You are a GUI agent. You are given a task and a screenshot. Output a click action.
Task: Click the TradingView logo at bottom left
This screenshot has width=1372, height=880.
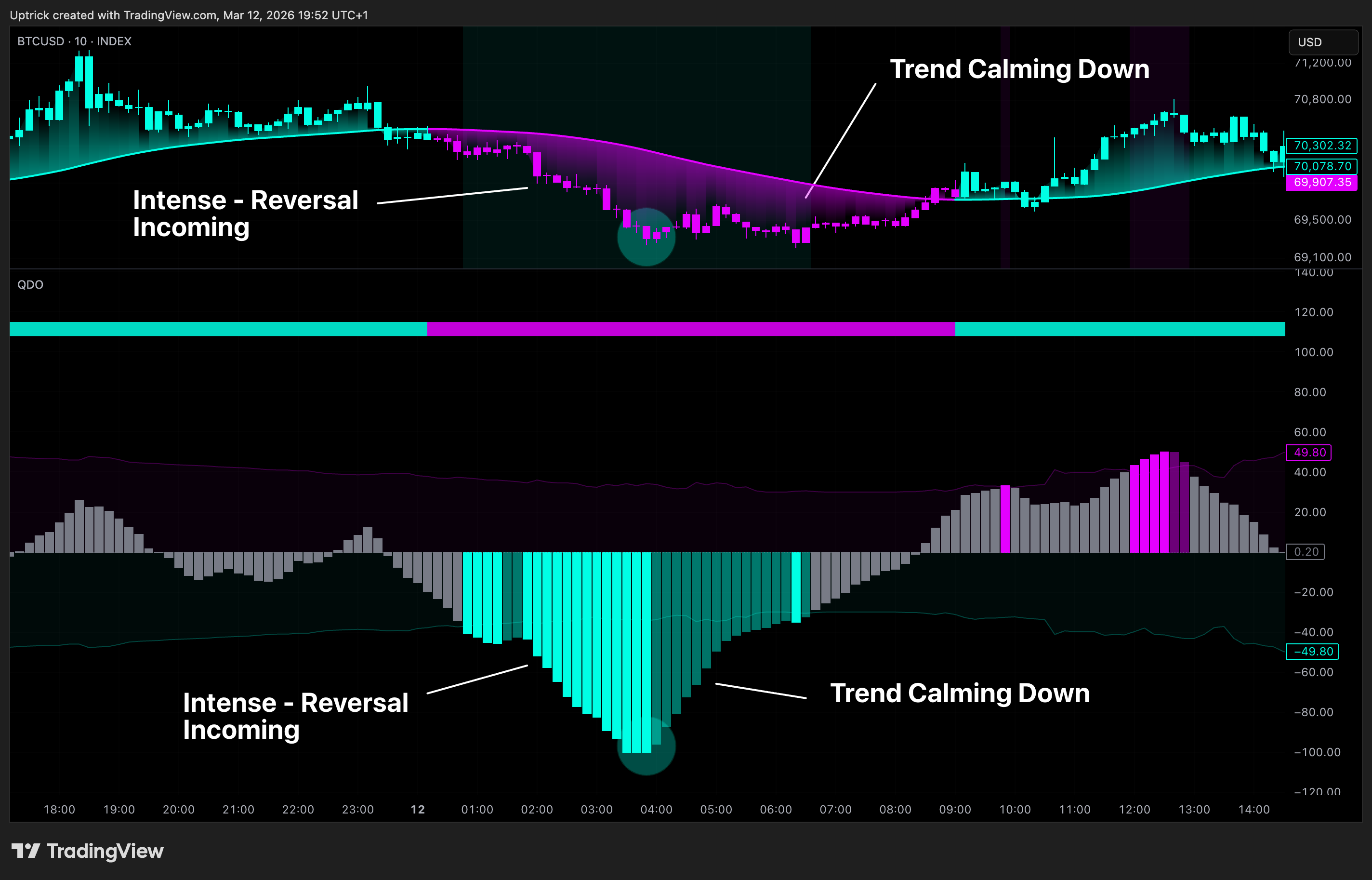coord(87,851)
